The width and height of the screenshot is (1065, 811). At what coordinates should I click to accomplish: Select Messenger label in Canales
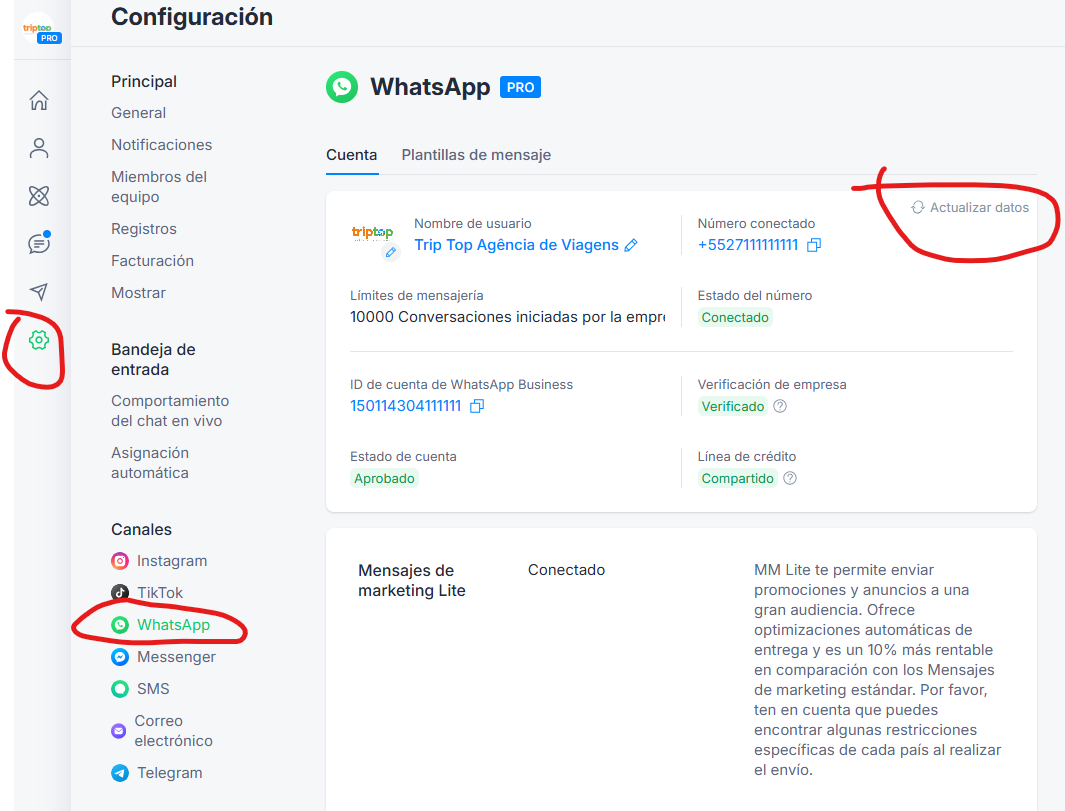177,657
